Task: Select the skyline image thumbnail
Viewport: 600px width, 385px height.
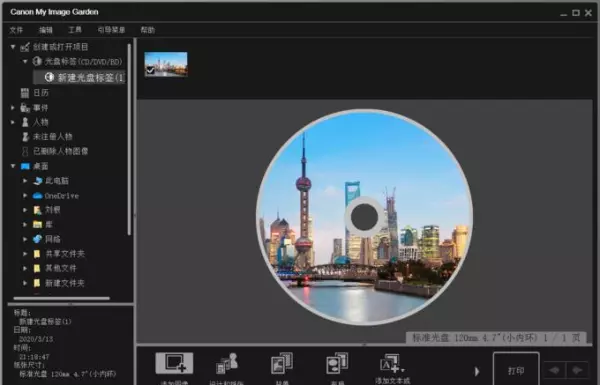Action: click(166, 64)
